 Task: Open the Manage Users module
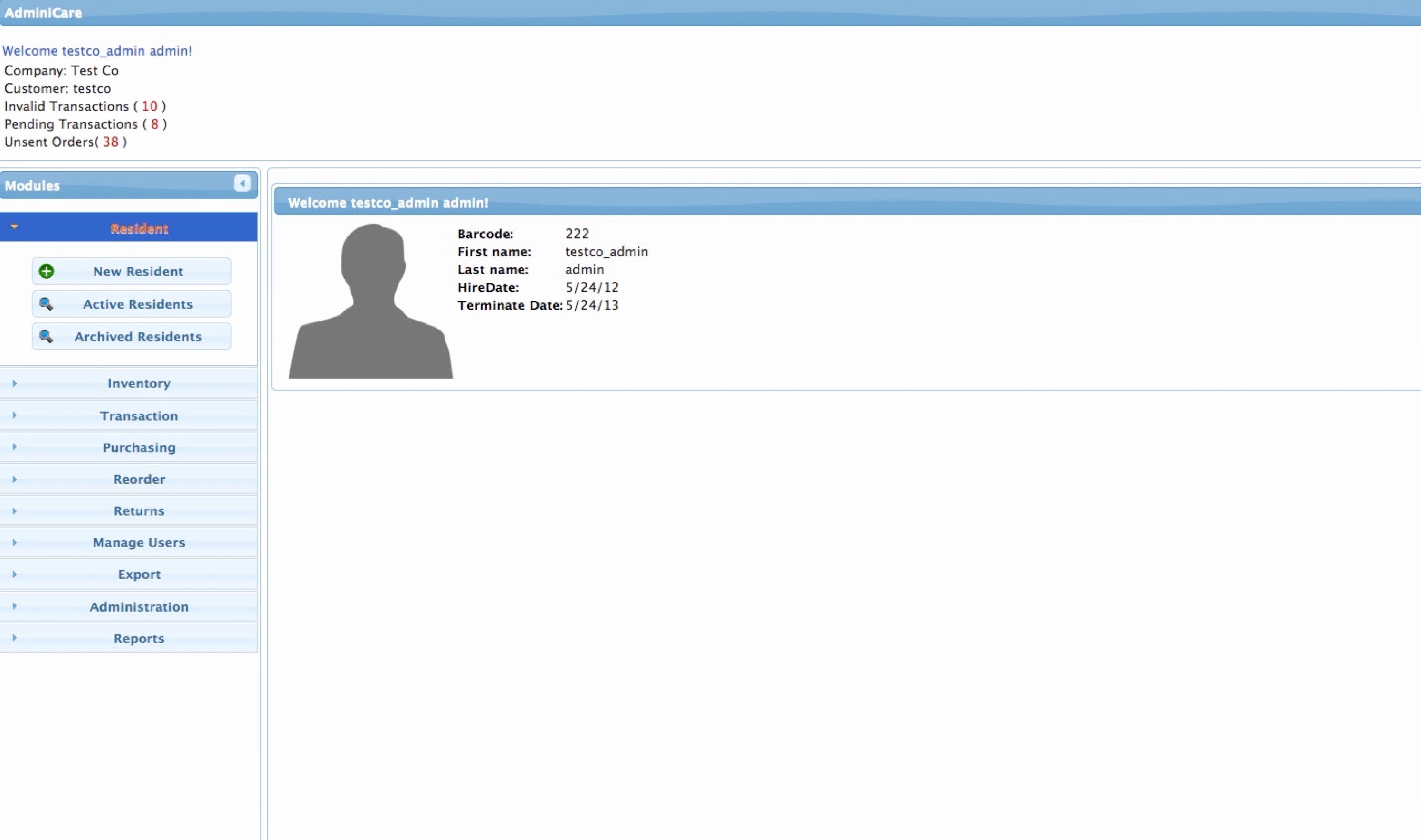click(139, 543)
